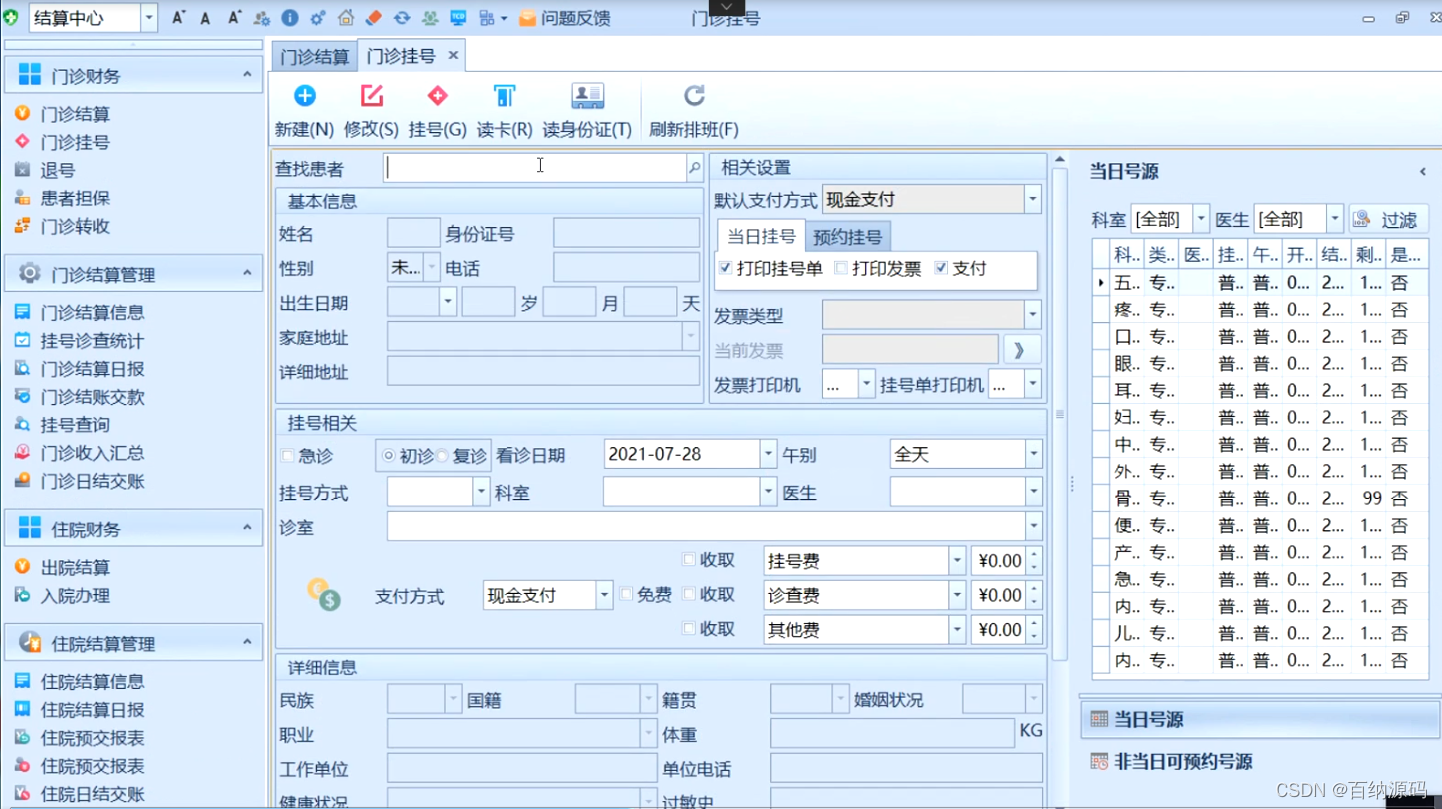
Task: Open the 挂号方式 dropdown
Action: click(x=481, y=491)
